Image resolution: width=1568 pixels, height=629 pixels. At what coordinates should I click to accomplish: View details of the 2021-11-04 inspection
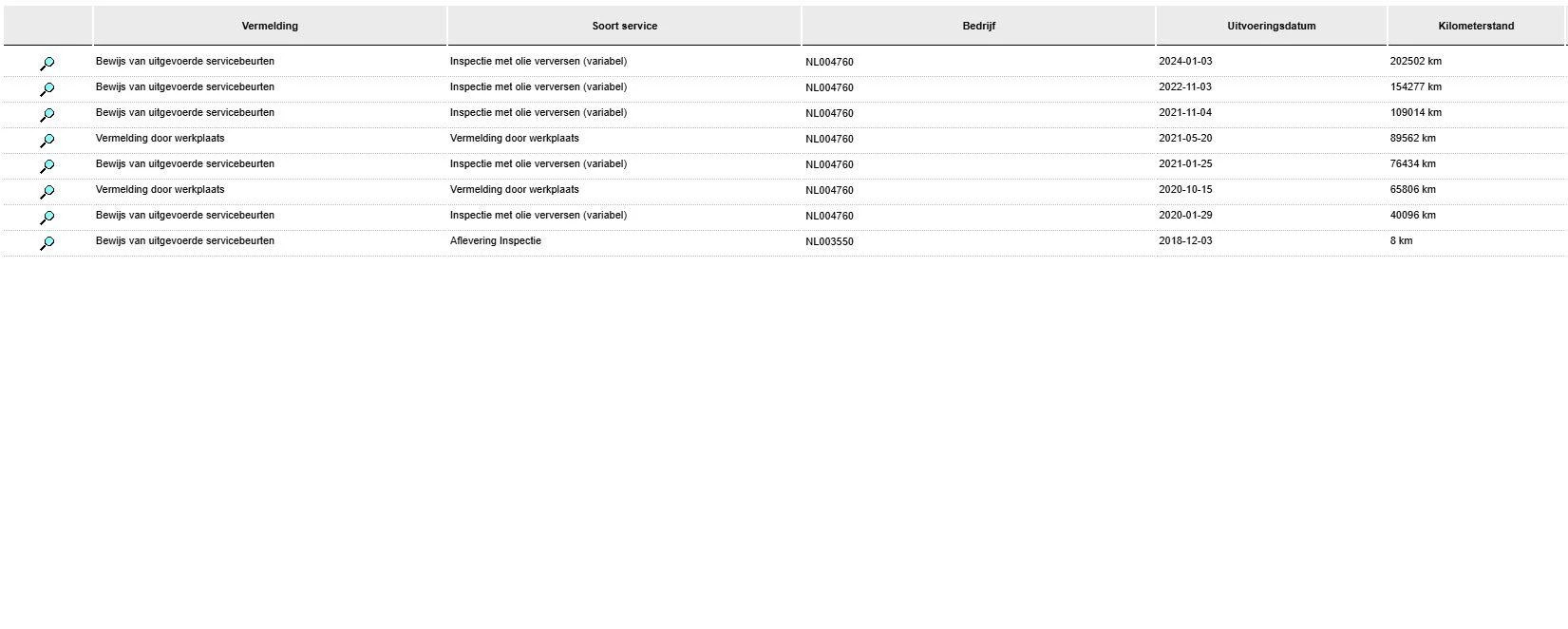click(x=47, y=115)
